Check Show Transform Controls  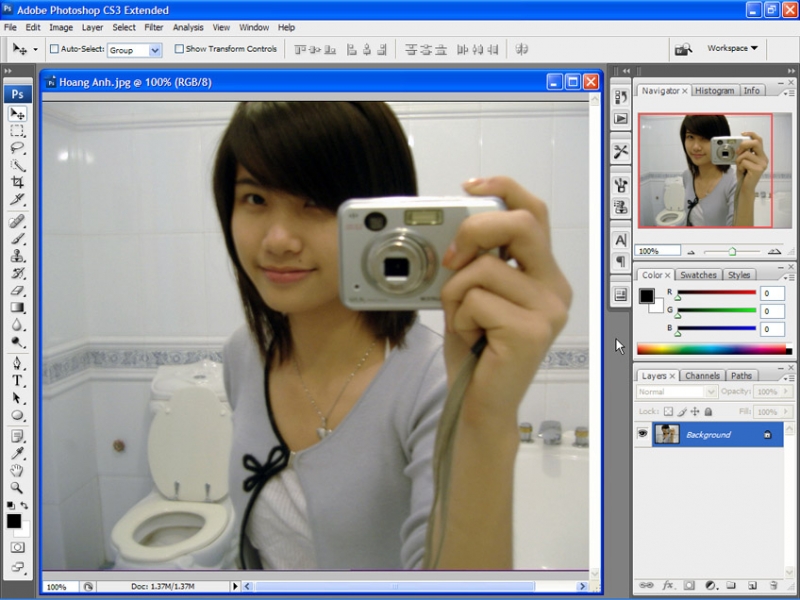pos(179,48)
